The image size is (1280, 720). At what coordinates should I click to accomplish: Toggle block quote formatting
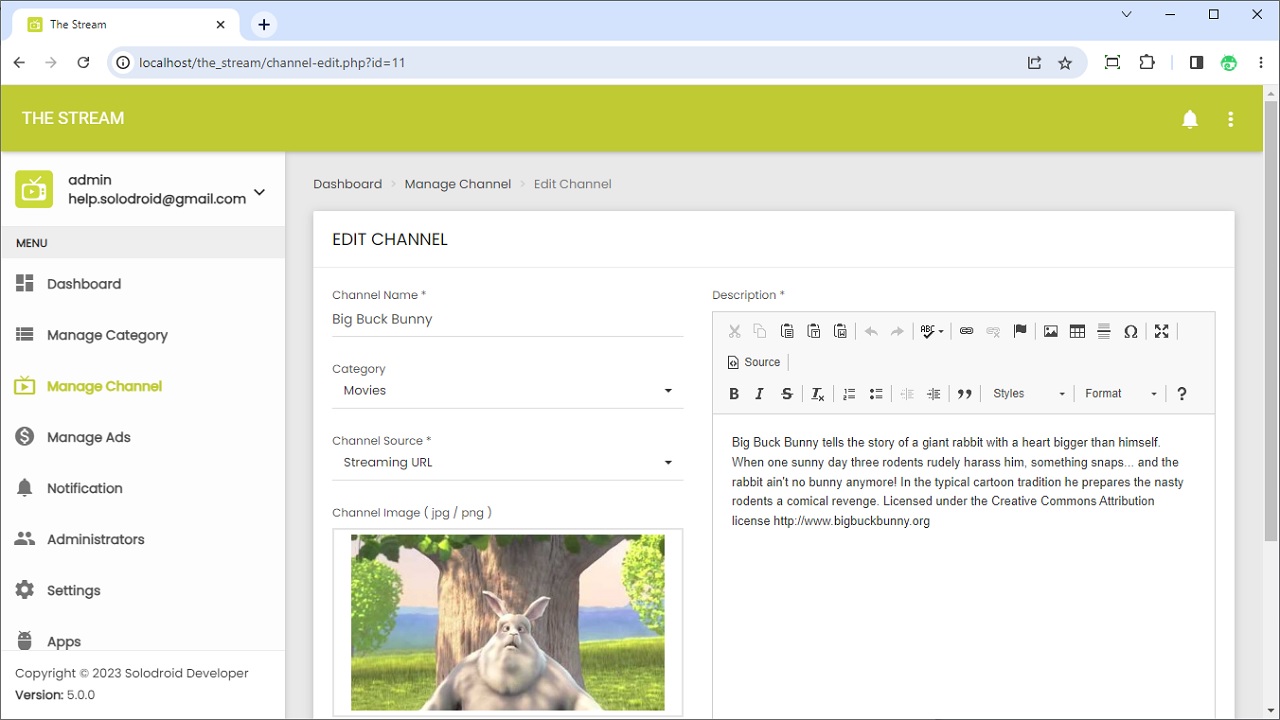click(964, 394)
